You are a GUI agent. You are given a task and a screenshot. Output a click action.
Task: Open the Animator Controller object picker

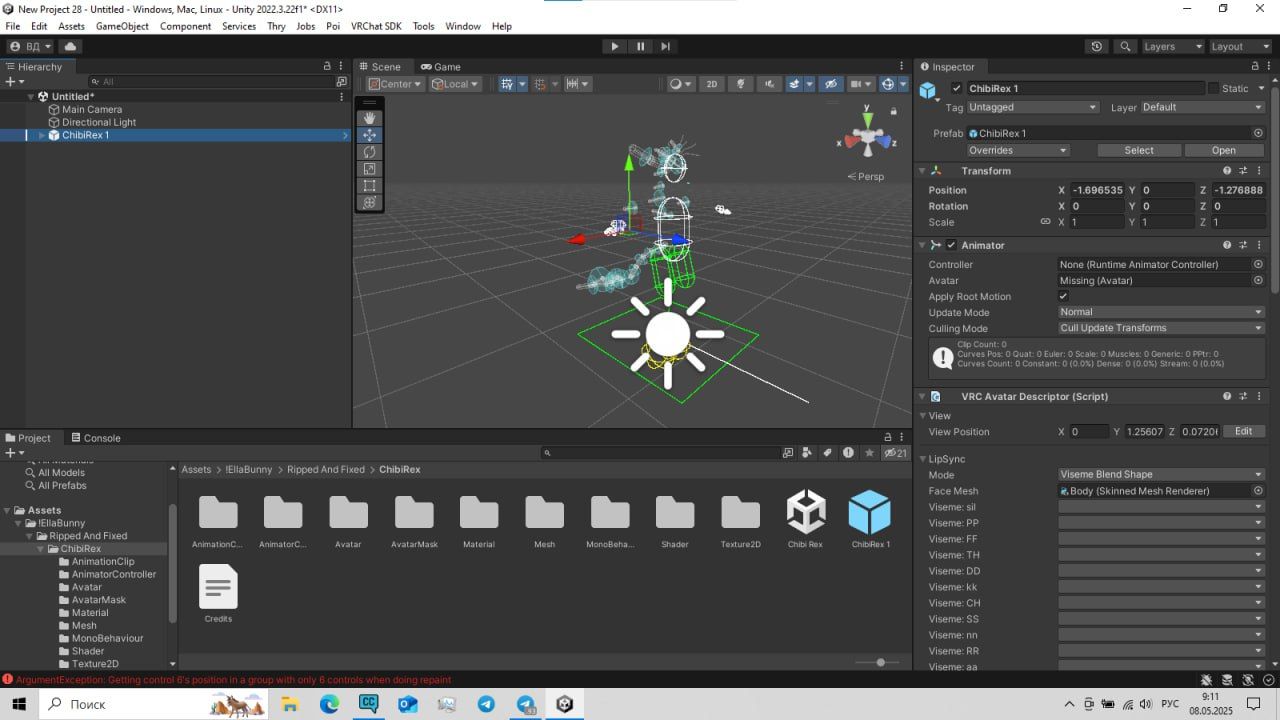point(1258,265)
